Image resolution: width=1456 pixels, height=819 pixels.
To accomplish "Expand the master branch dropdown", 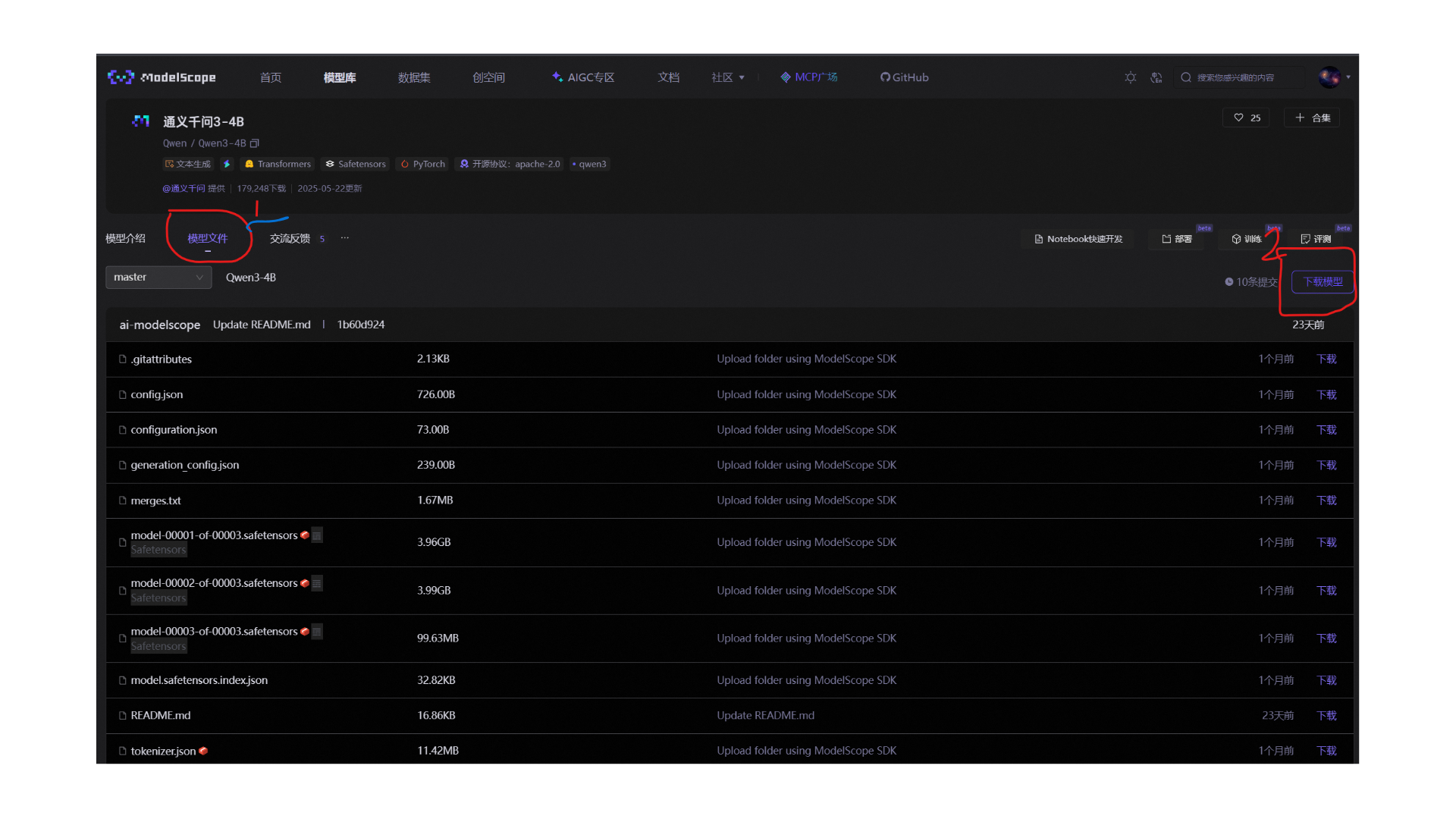I will pyautogui.click(x=158, y=278).
